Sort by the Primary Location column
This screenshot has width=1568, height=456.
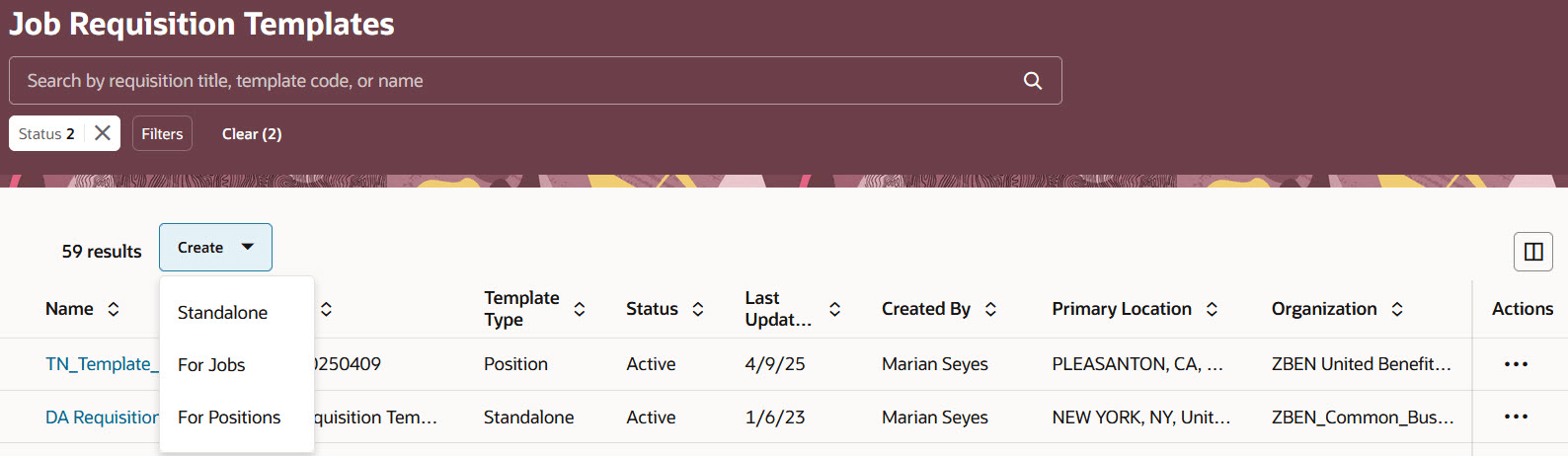pyautogui.click(x=1212, y=309)
